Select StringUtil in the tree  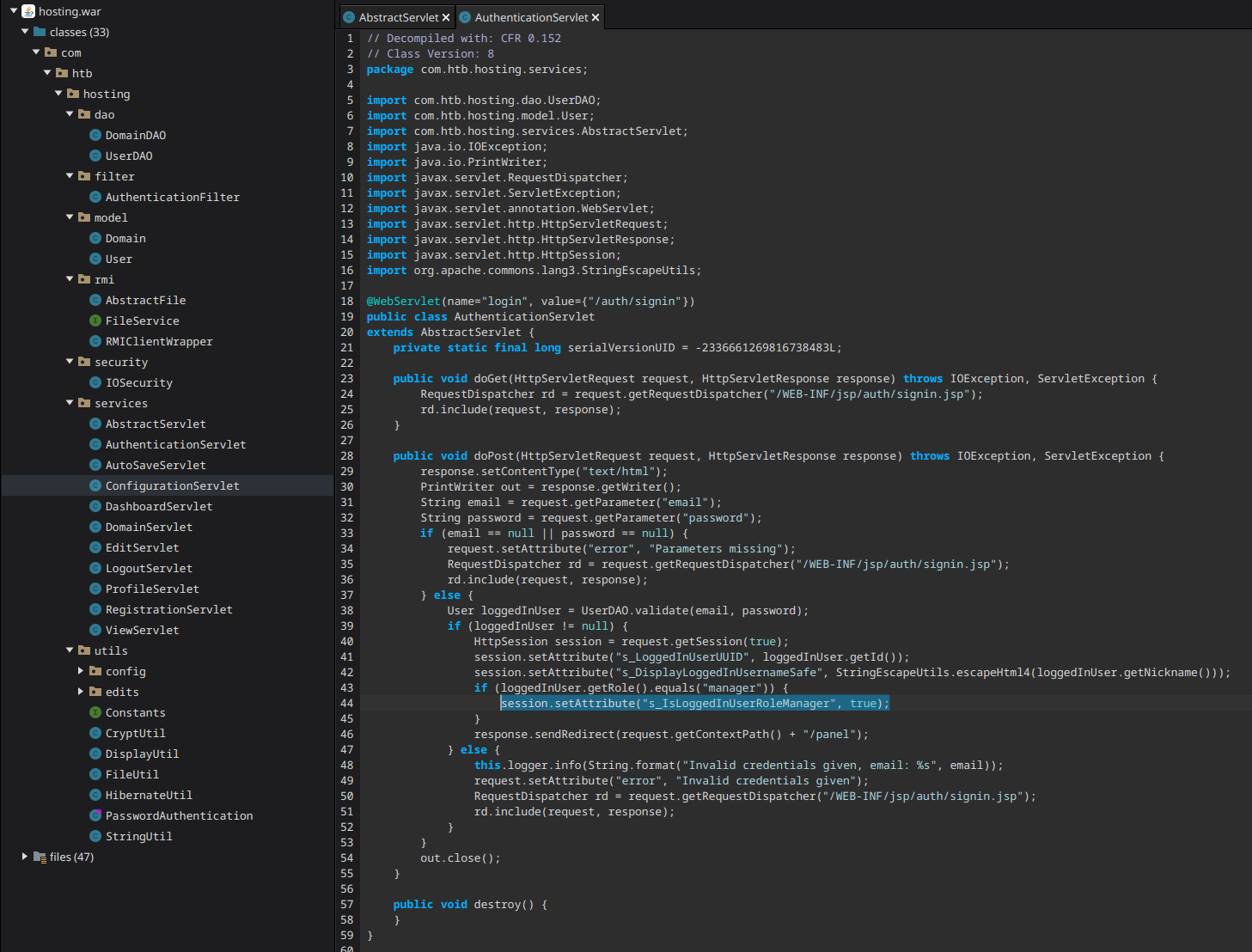139,836
